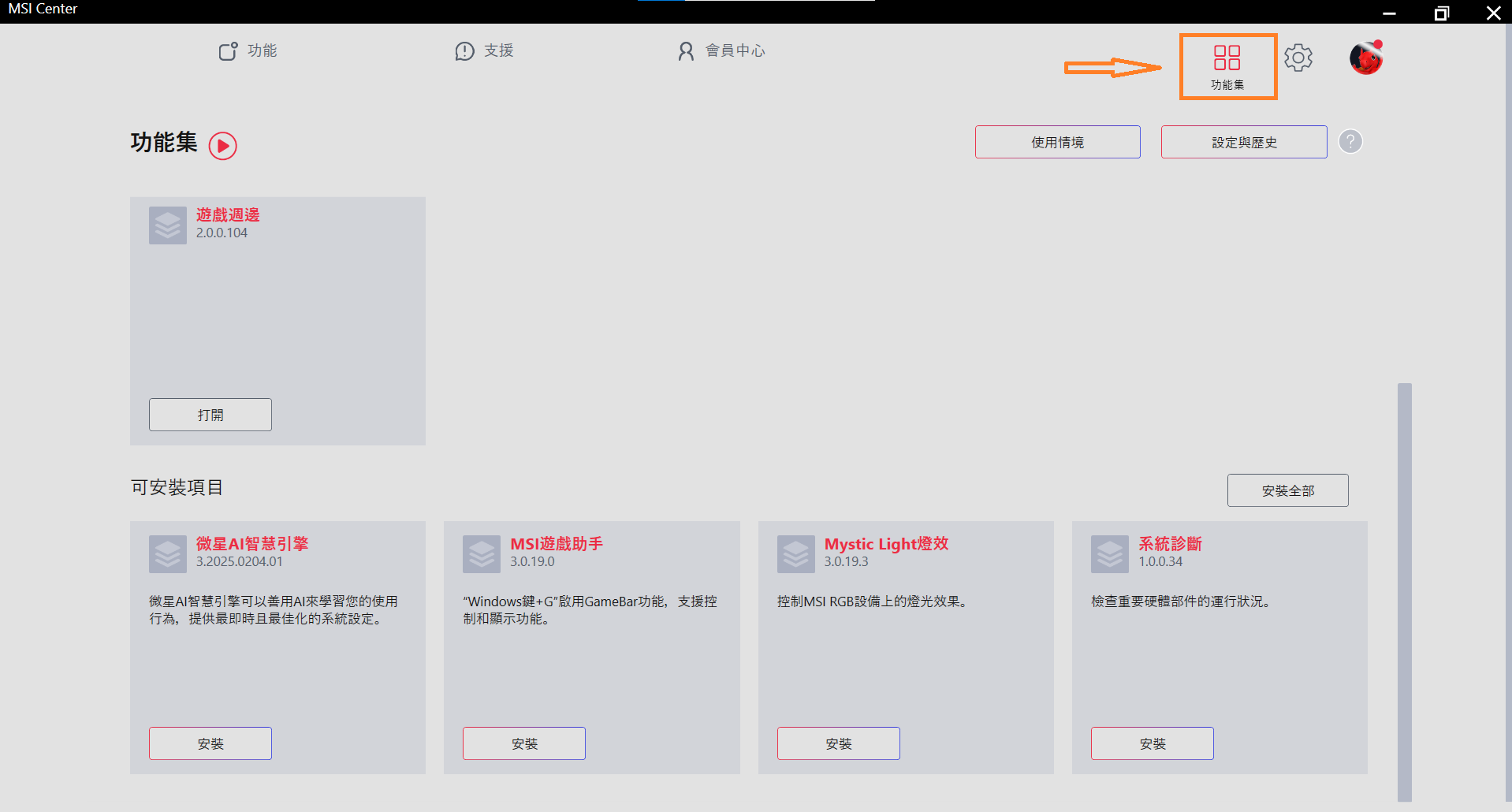Click the 安裝全部 button

pyautogui.click(x=1288, y=490)
